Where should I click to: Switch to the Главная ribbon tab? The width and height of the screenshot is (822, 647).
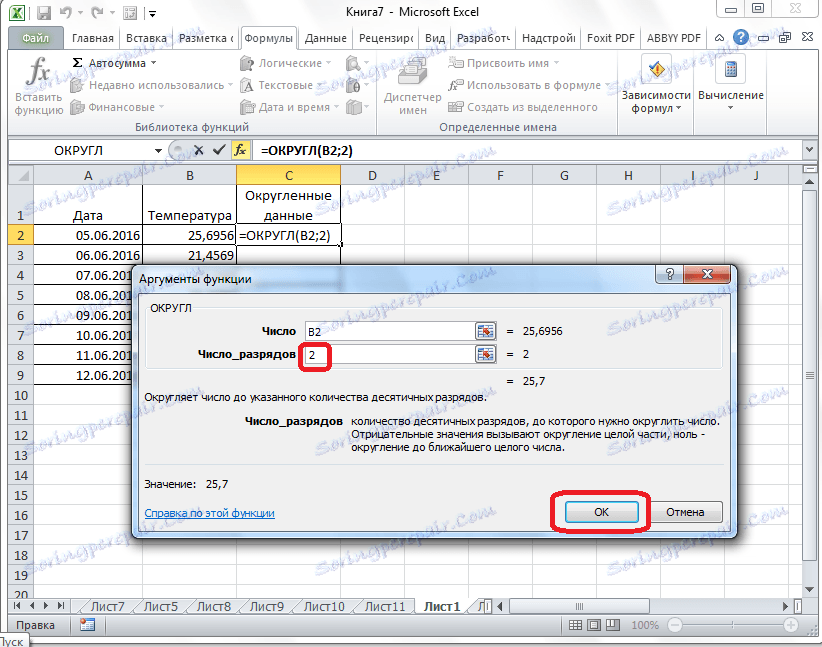(x=93, y=38)
